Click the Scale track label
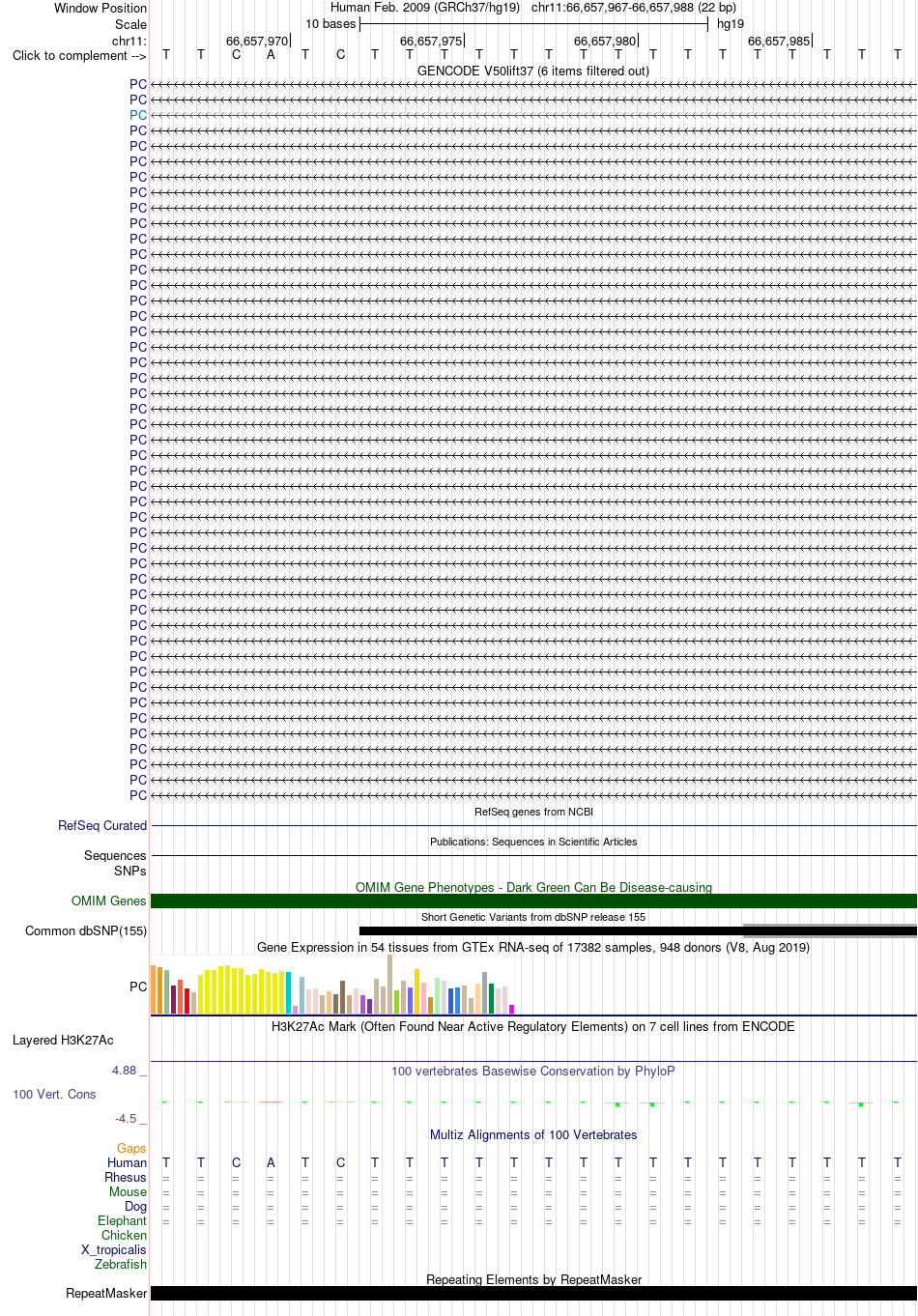 [131, 24]
